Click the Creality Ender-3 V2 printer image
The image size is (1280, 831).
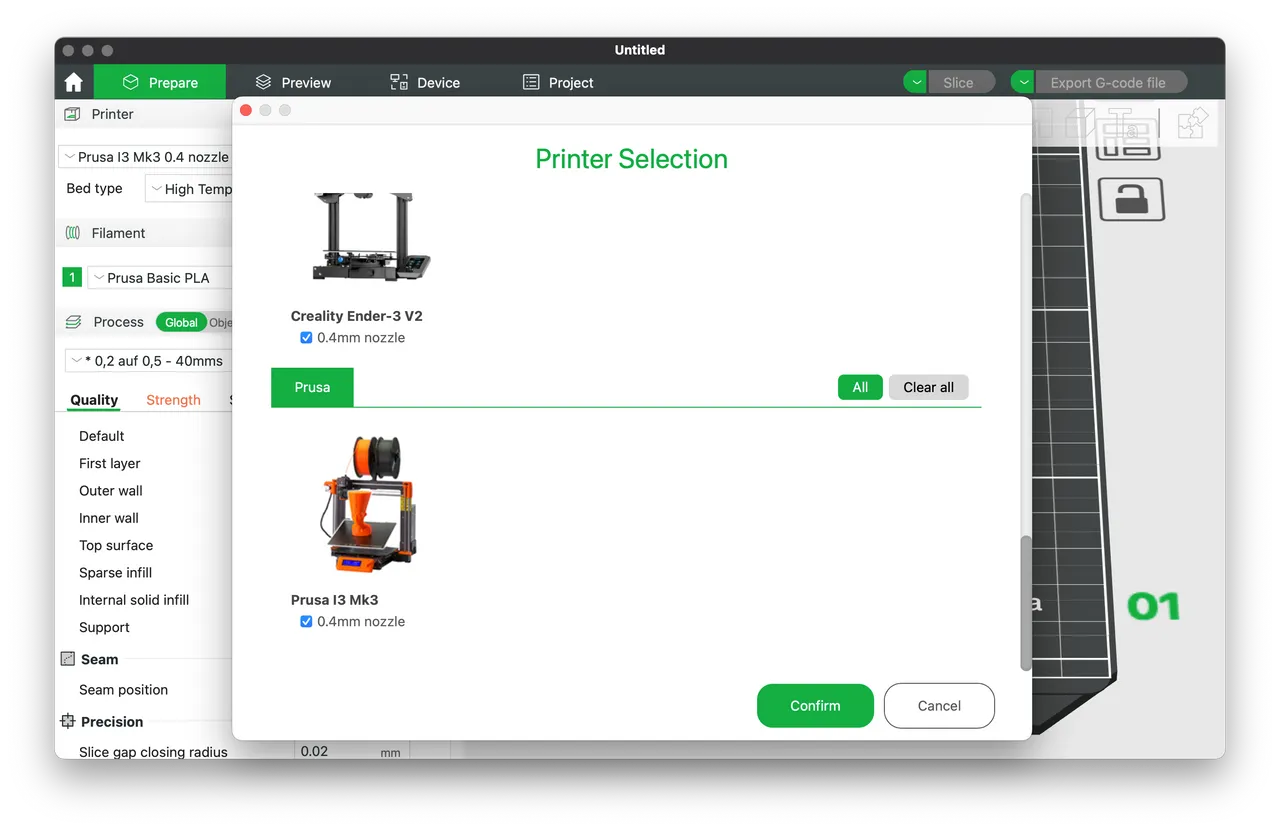pos(370,237)
